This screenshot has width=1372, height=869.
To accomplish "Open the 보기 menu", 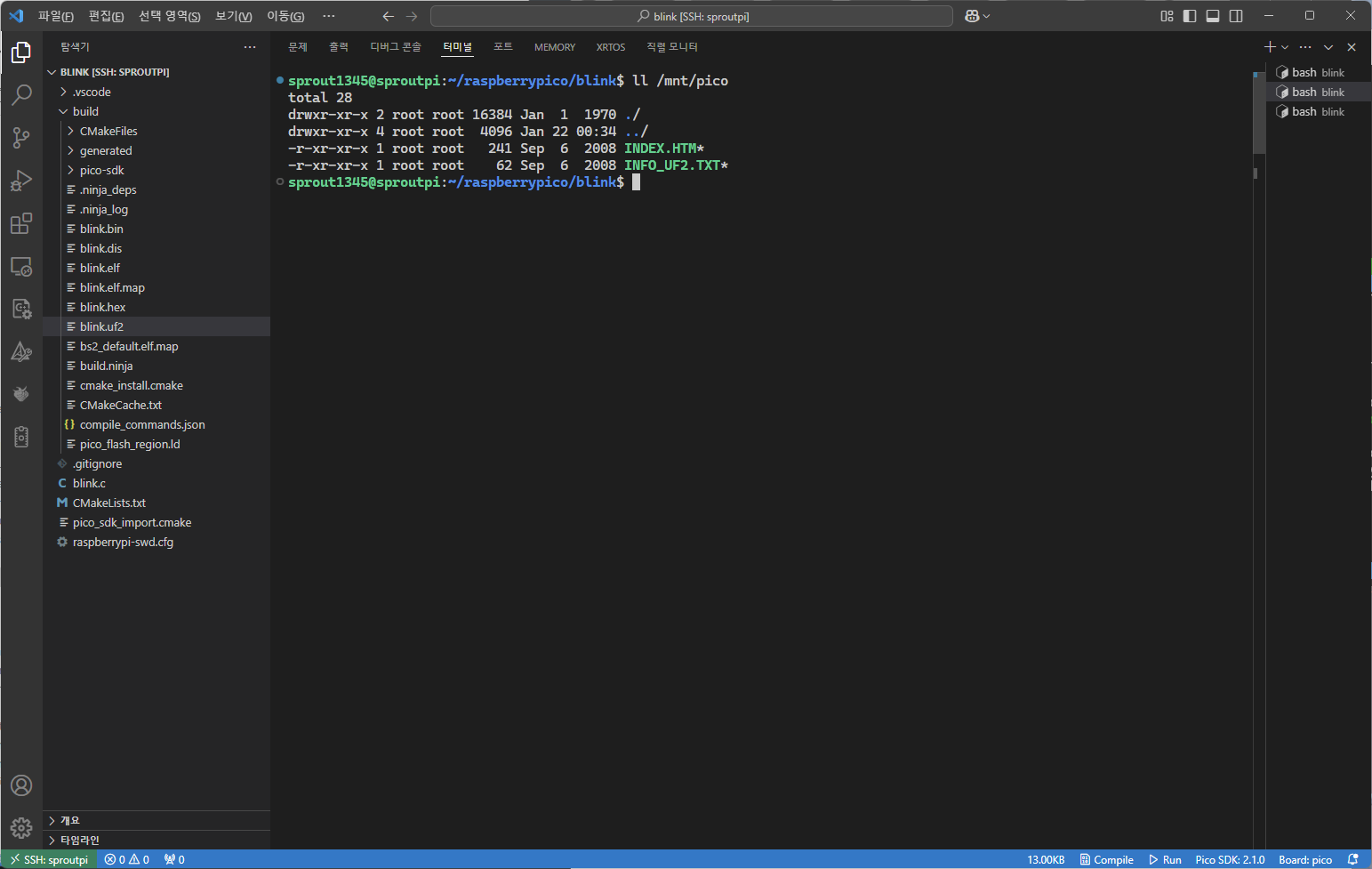I will click(x=233, y=16).
